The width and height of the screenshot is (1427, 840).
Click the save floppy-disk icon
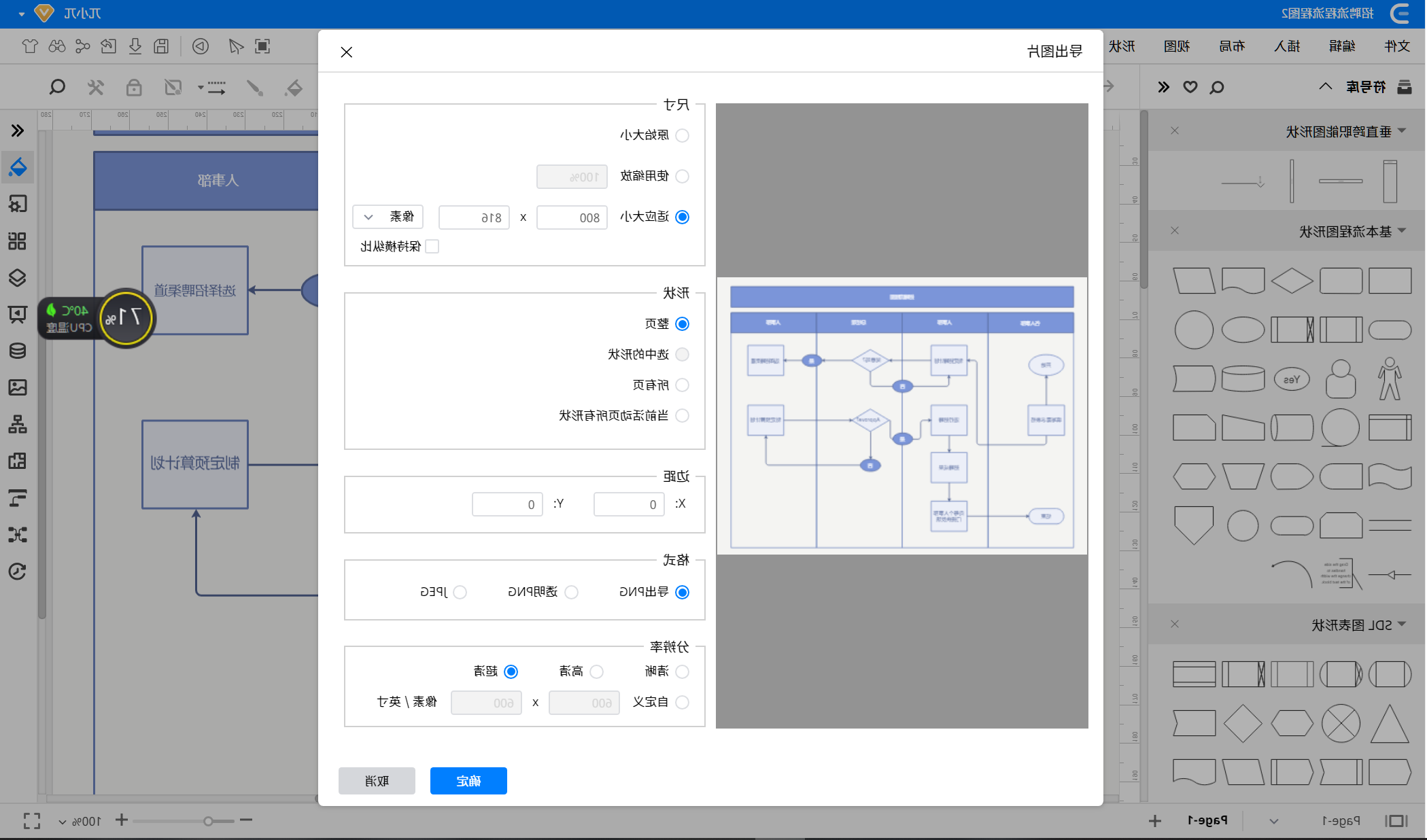tap(161, 46)
